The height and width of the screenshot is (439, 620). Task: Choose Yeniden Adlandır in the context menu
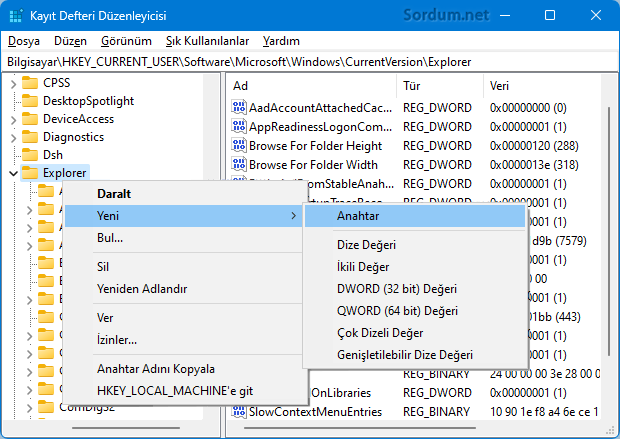pyautogui.click(x=183, y=289)
